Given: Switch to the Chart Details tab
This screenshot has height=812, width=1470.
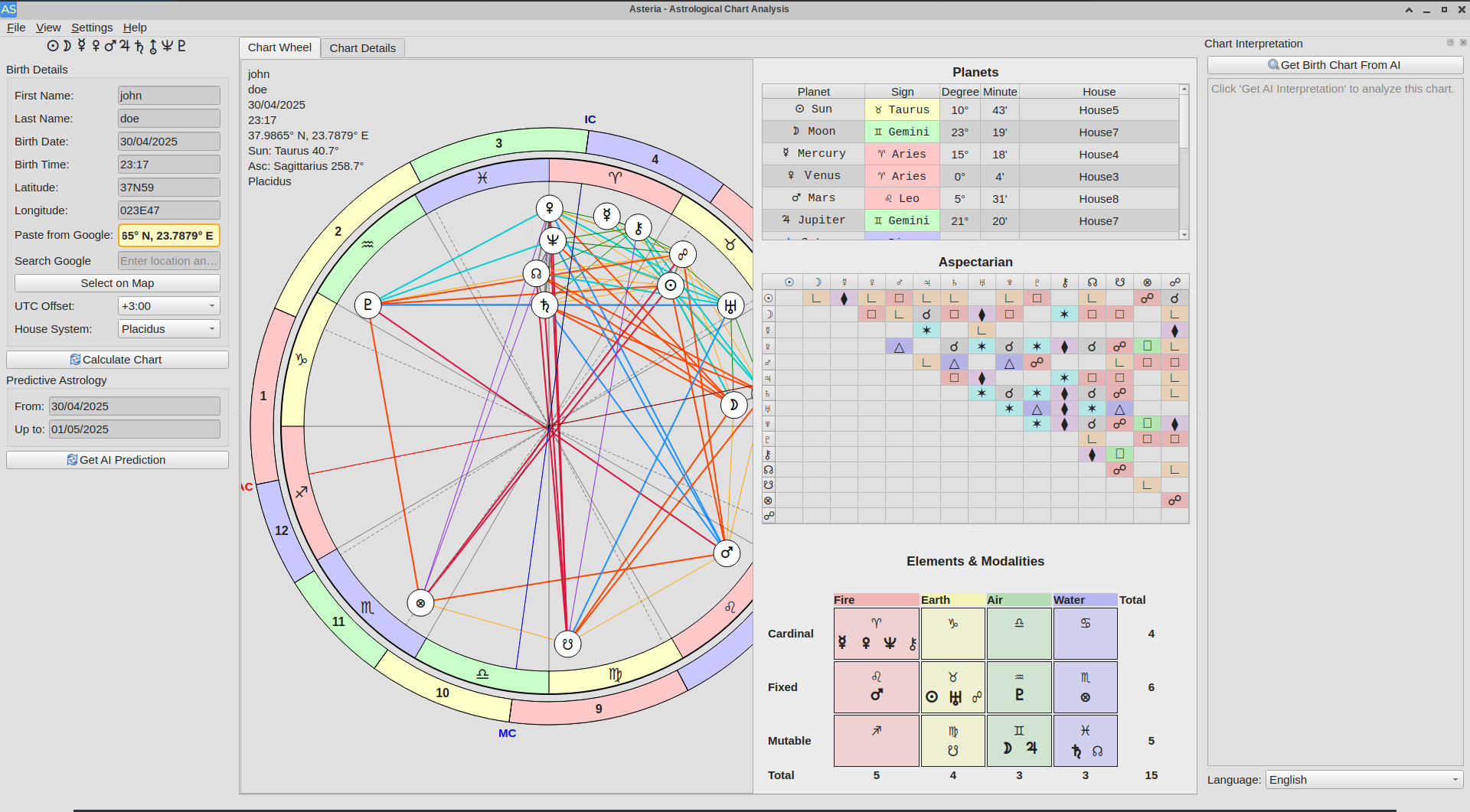Looking at the screenshot, I should click(362, 47).
